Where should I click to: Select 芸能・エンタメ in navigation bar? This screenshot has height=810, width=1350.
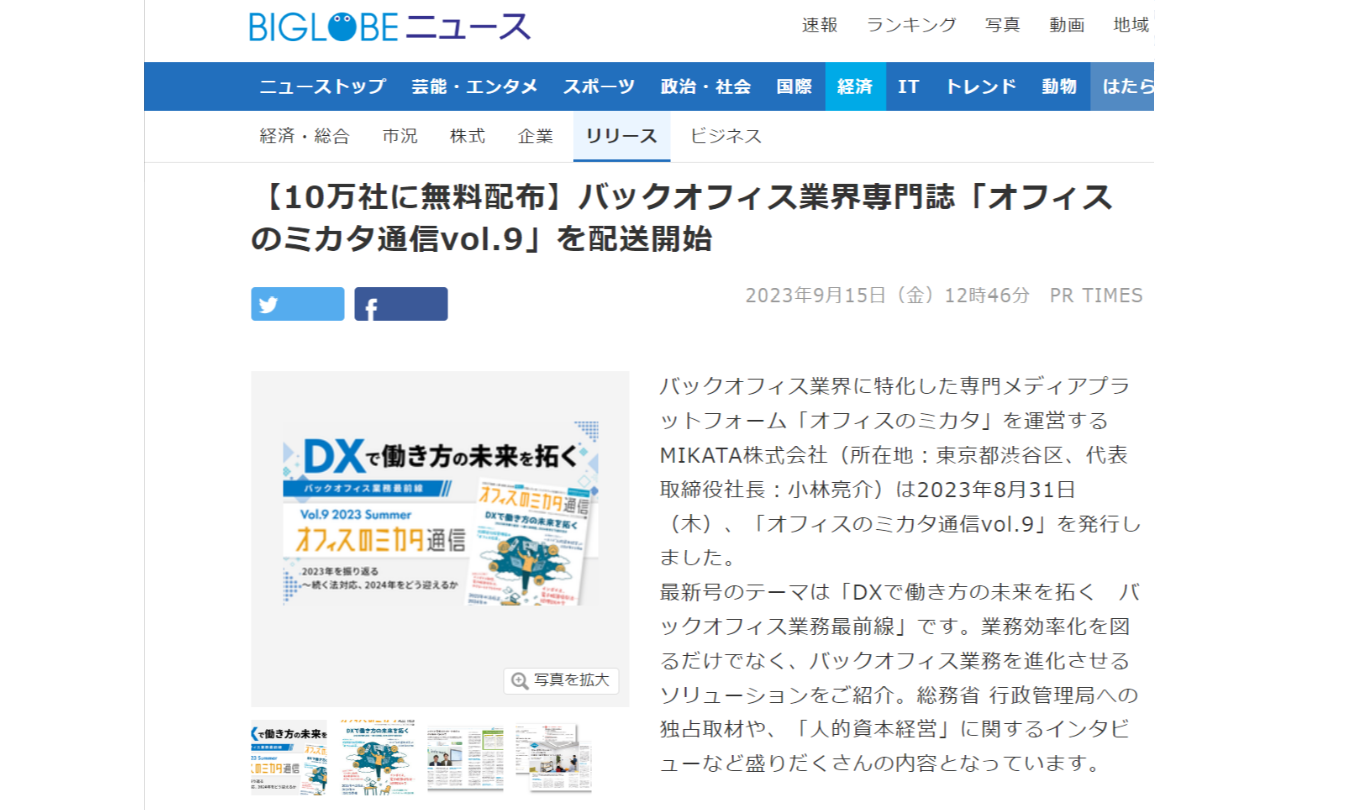click(474, 86)
